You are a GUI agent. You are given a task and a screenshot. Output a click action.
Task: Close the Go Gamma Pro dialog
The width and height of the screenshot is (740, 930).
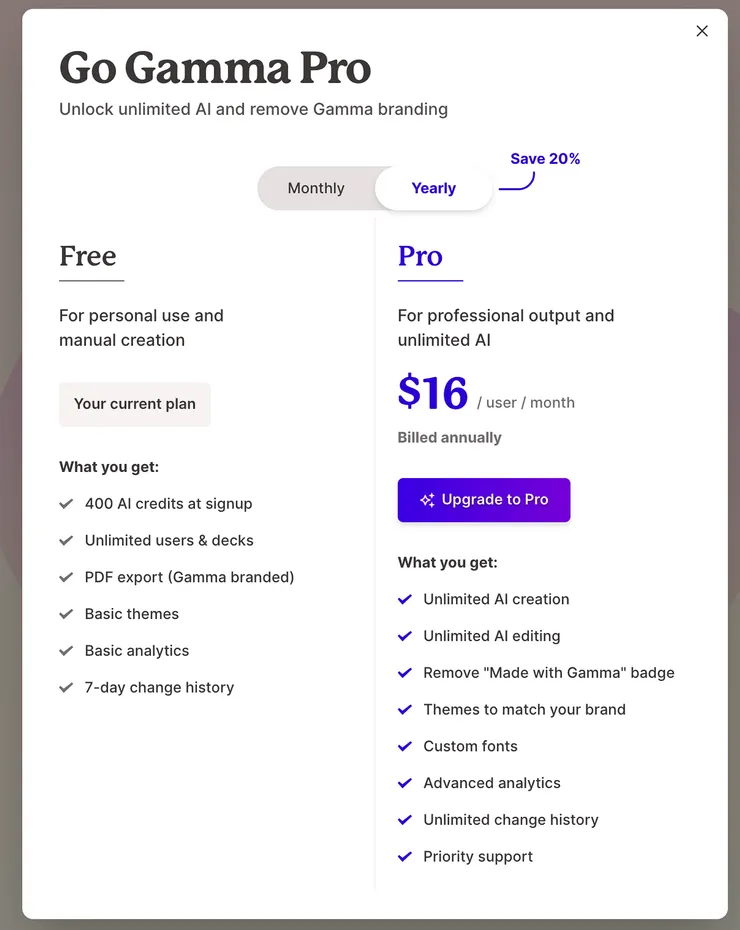702,31
